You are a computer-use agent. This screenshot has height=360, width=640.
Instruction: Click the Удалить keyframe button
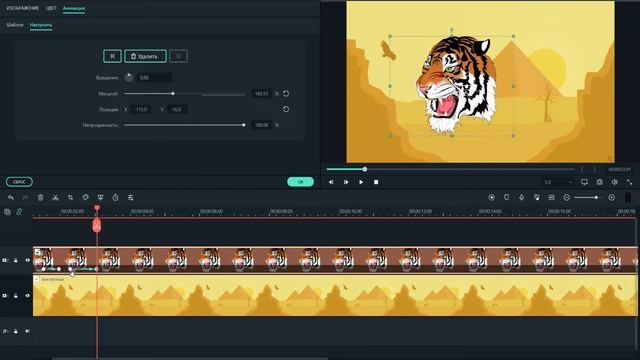(x=145, y=56)
